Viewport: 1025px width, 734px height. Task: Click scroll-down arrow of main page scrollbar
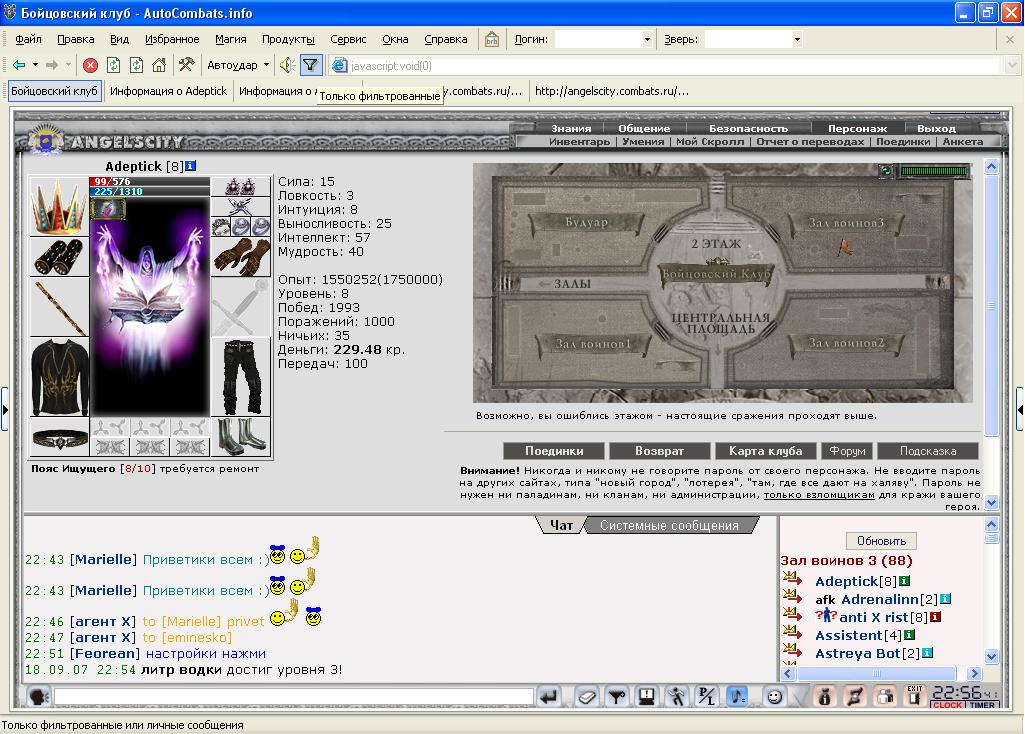coord(992,503)
